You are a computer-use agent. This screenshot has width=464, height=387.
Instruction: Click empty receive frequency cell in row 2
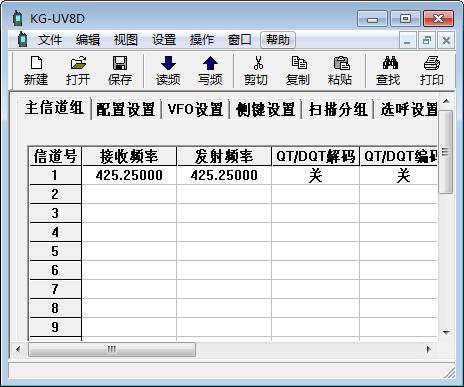point(129,194)
